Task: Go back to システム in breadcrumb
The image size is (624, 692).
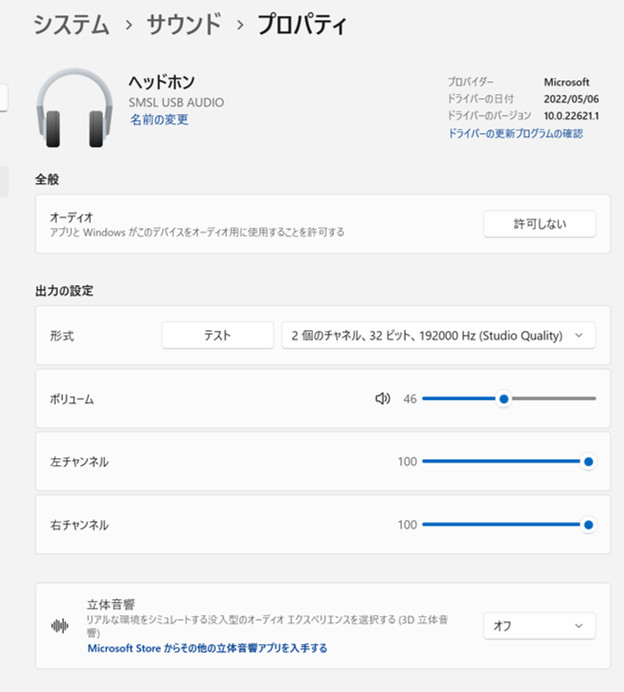Action: (x=71, y=24)
